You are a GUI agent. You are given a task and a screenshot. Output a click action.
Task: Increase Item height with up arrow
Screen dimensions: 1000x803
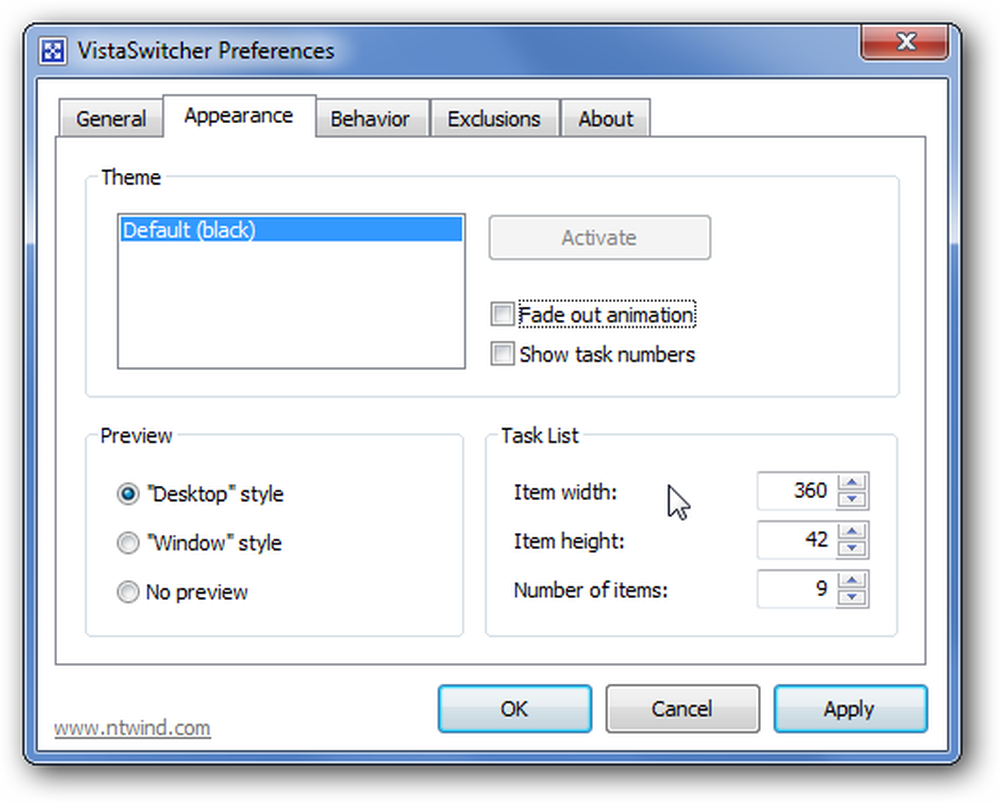(852, 531)
